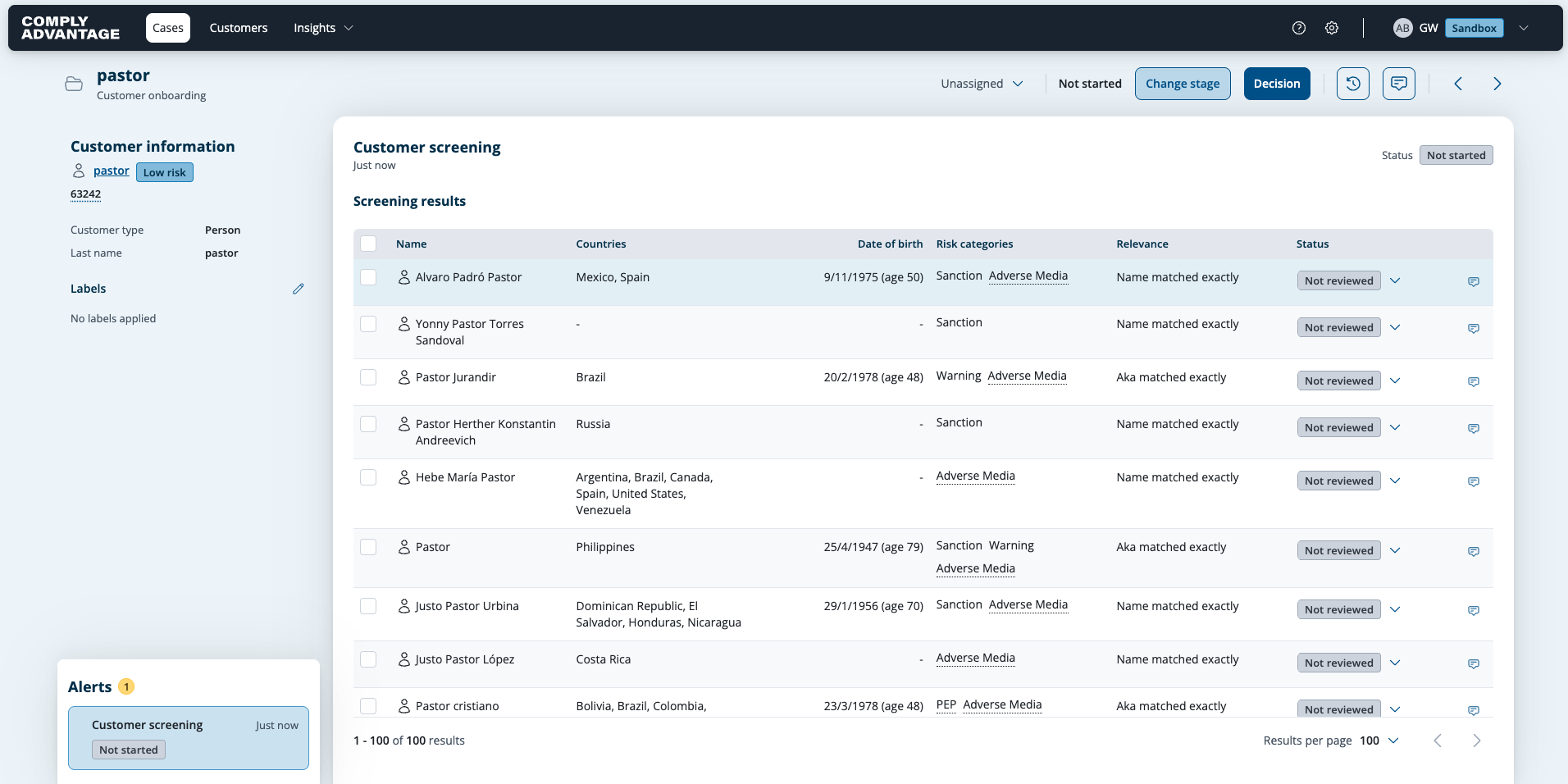1568x784 pixels.
Task: Check the Pastor Herther Konstantin Andreevich checkbox
Action: pos(368,424)
